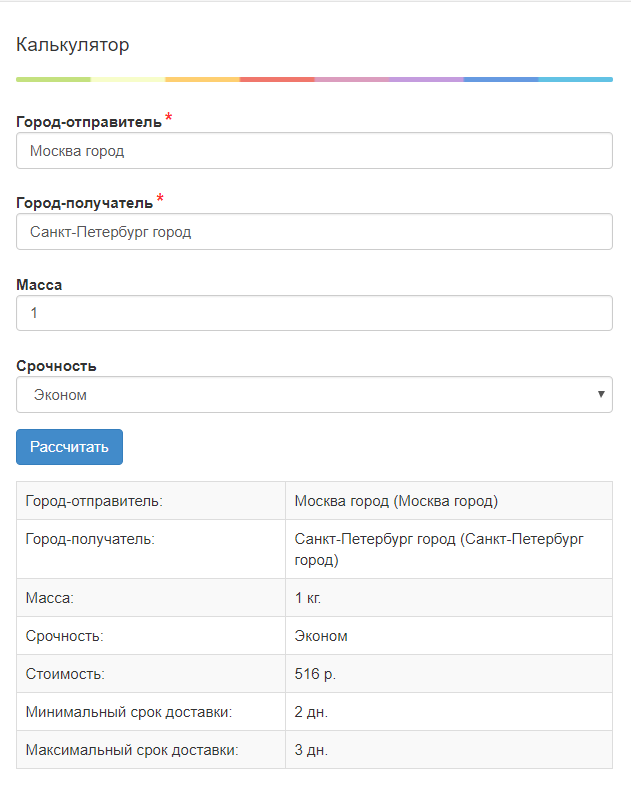The image size is (631, 789).
Task: Click the 'Срочность:' table row label
Action: point(64,636)
